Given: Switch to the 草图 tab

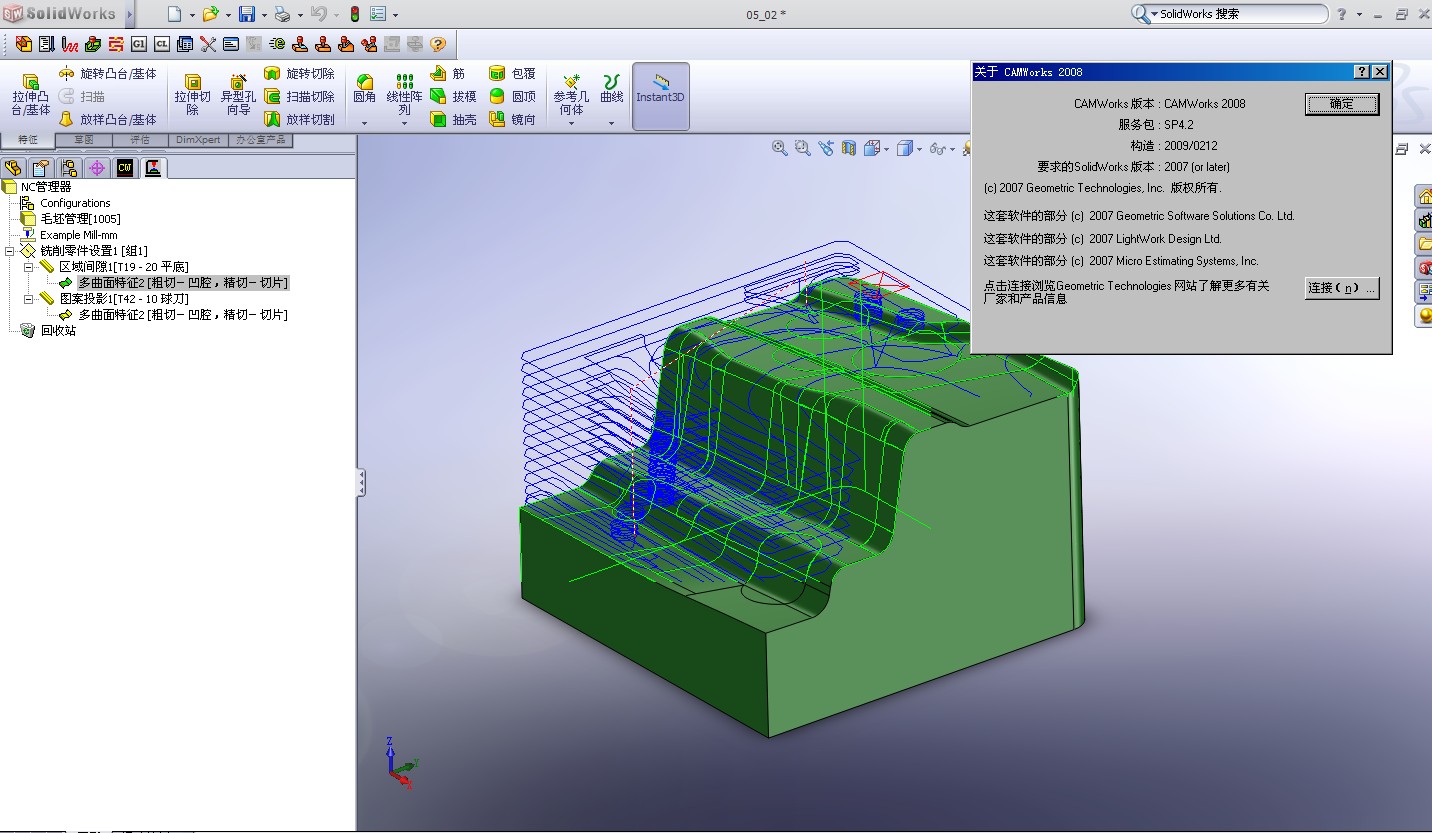Looking at the screenshot, I should [x=84, y=140].
